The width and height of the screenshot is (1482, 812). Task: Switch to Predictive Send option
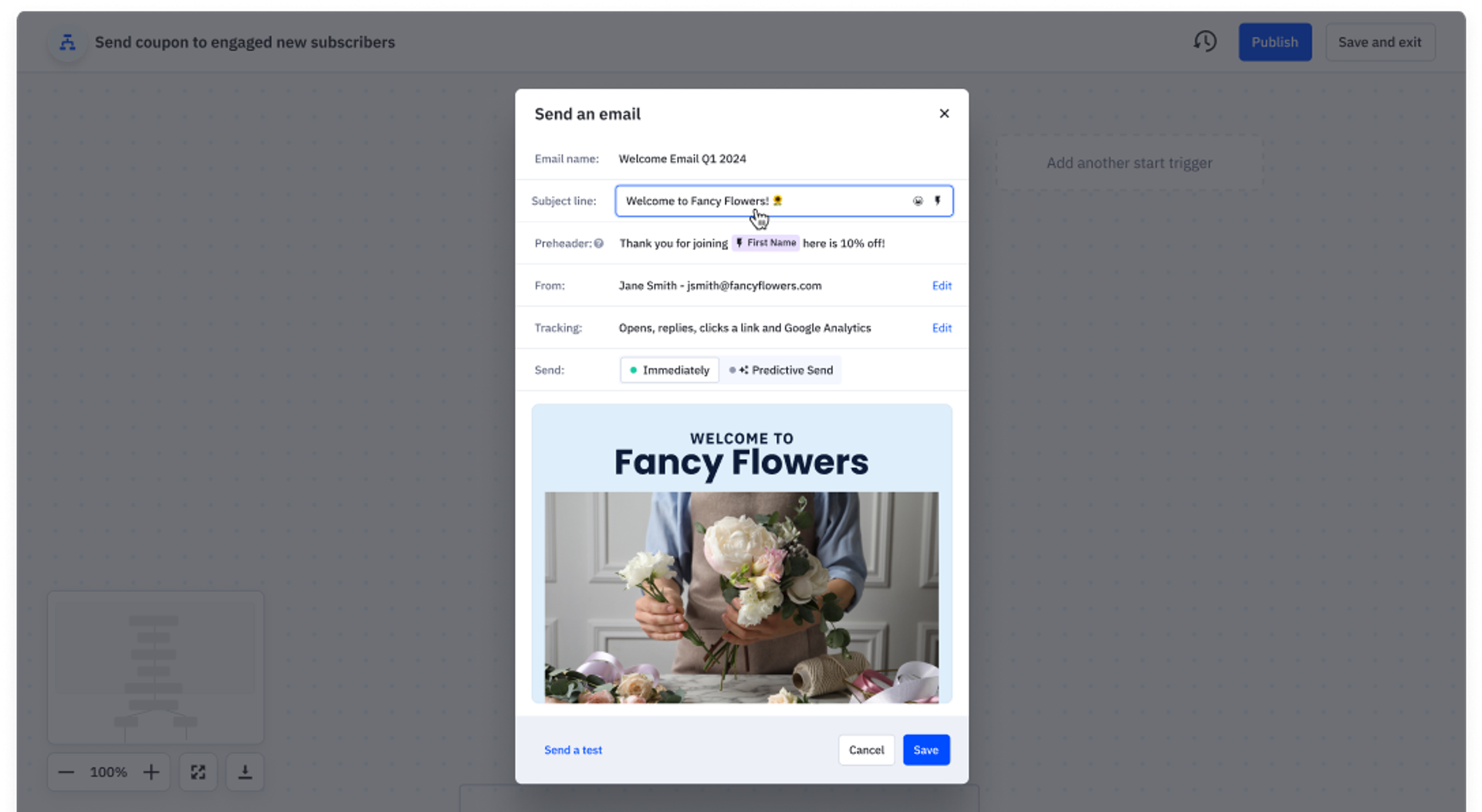(782, 370)
